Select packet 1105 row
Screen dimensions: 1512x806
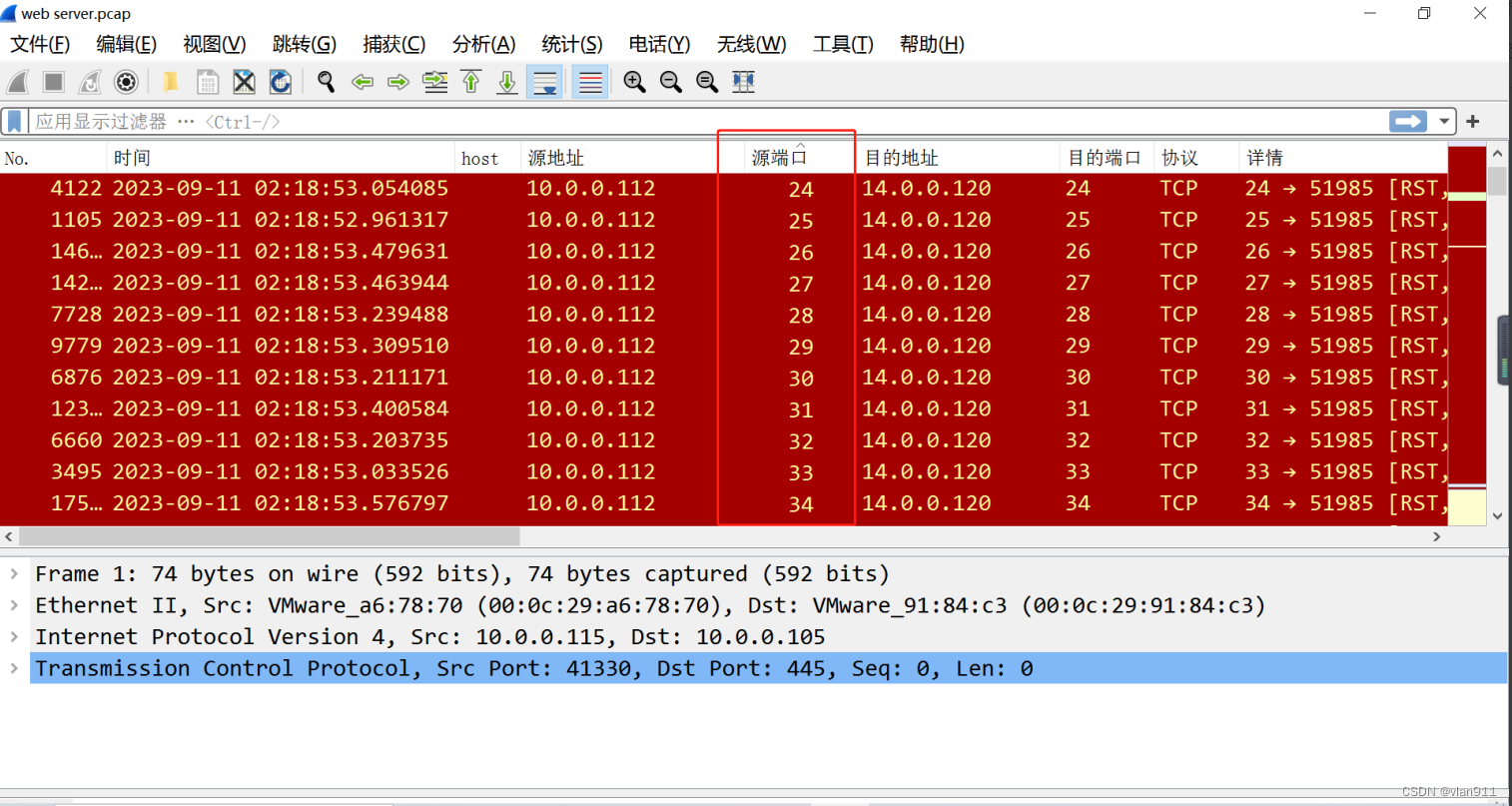(x=723, y=220)
